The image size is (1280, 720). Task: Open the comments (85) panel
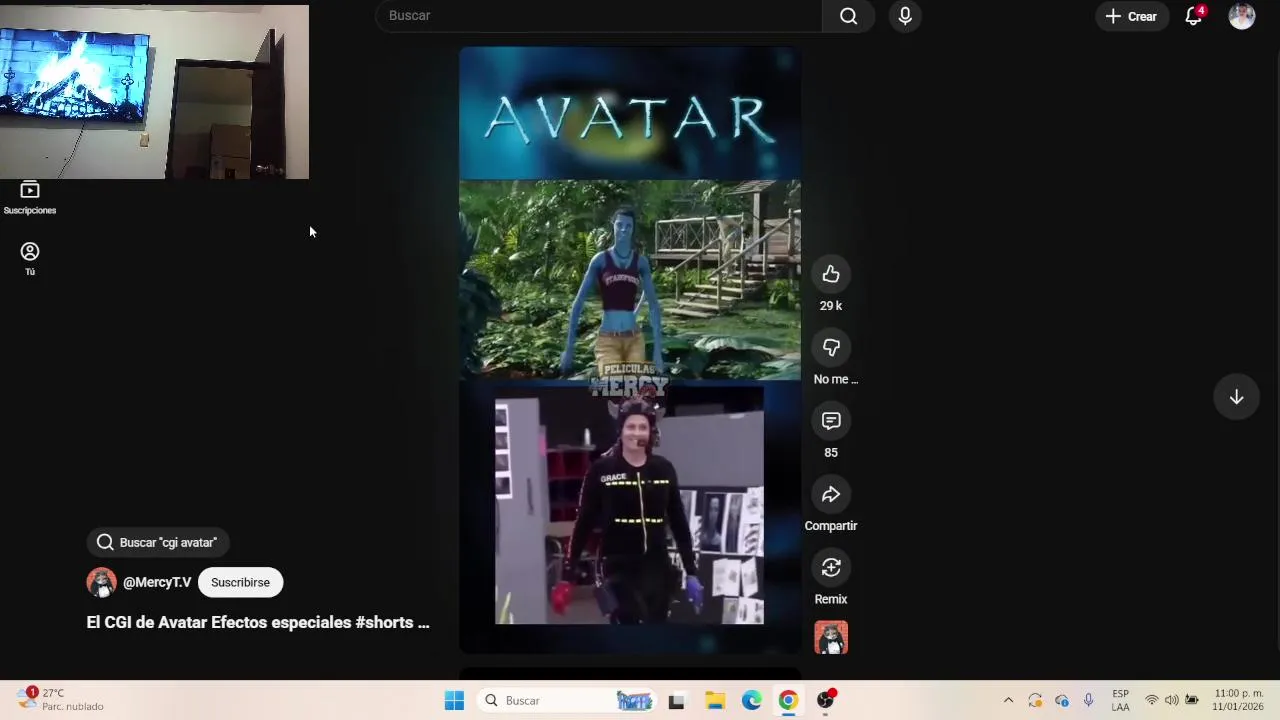tap(831, 421)
